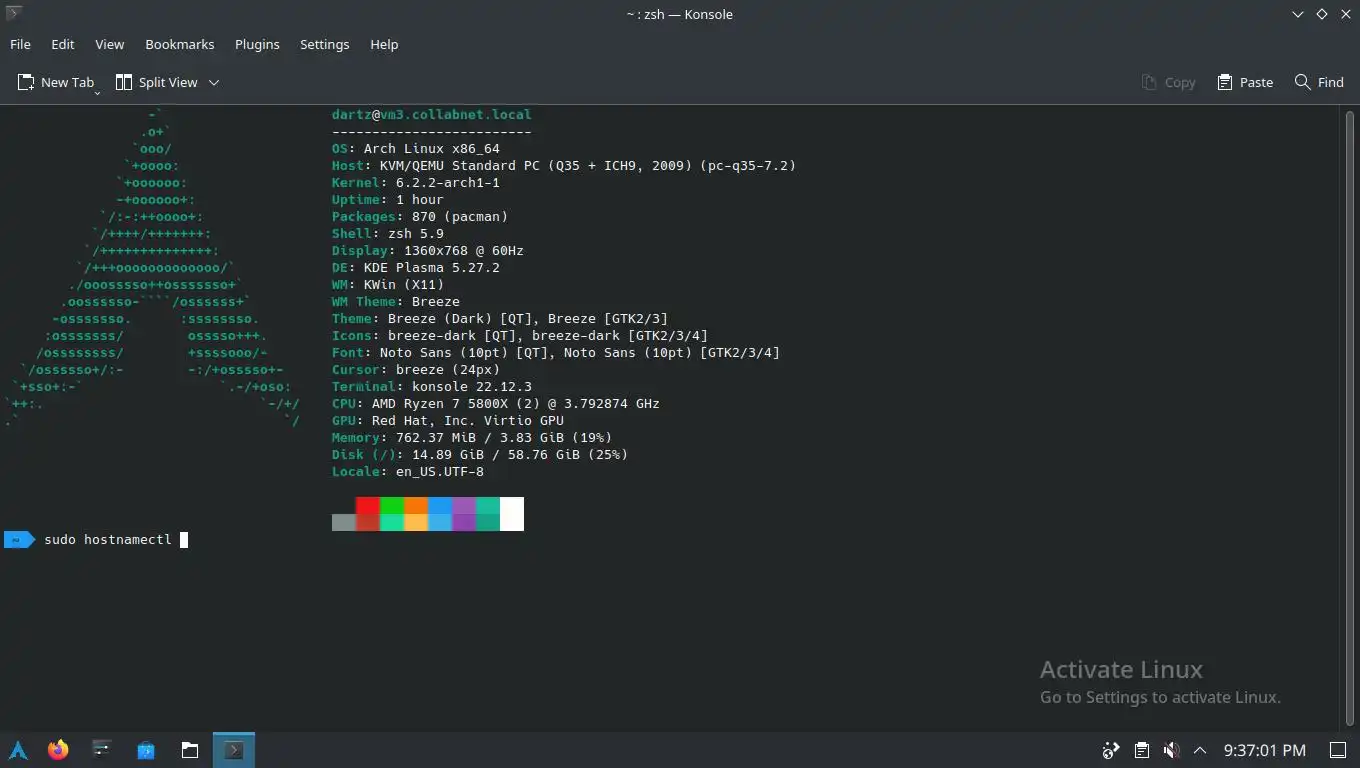Open the New Tab dropdown arrow
Screen dimensions: 1360x768
point(98,92)
